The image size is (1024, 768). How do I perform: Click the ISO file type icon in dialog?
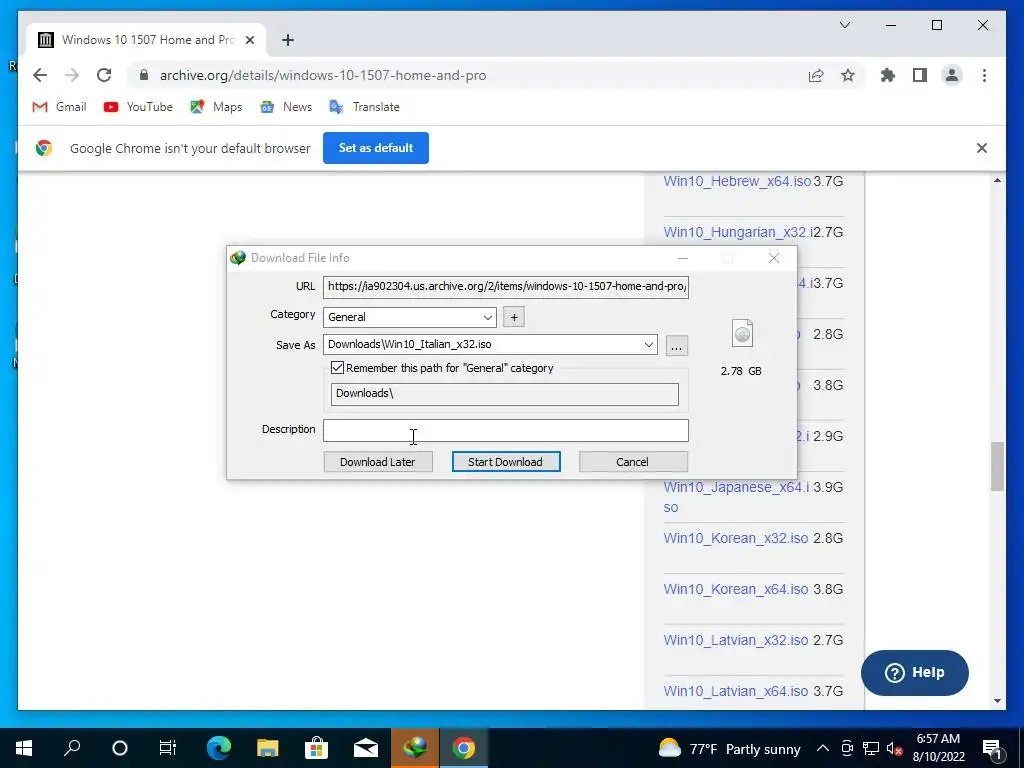coord(743,334)
